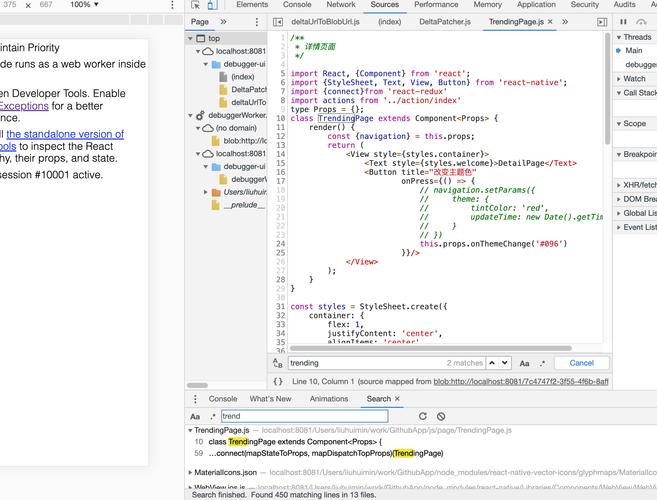Screen dimensions: 657x500
Task: Refresh the drawer search results
Action: click(x=423, y=416)
